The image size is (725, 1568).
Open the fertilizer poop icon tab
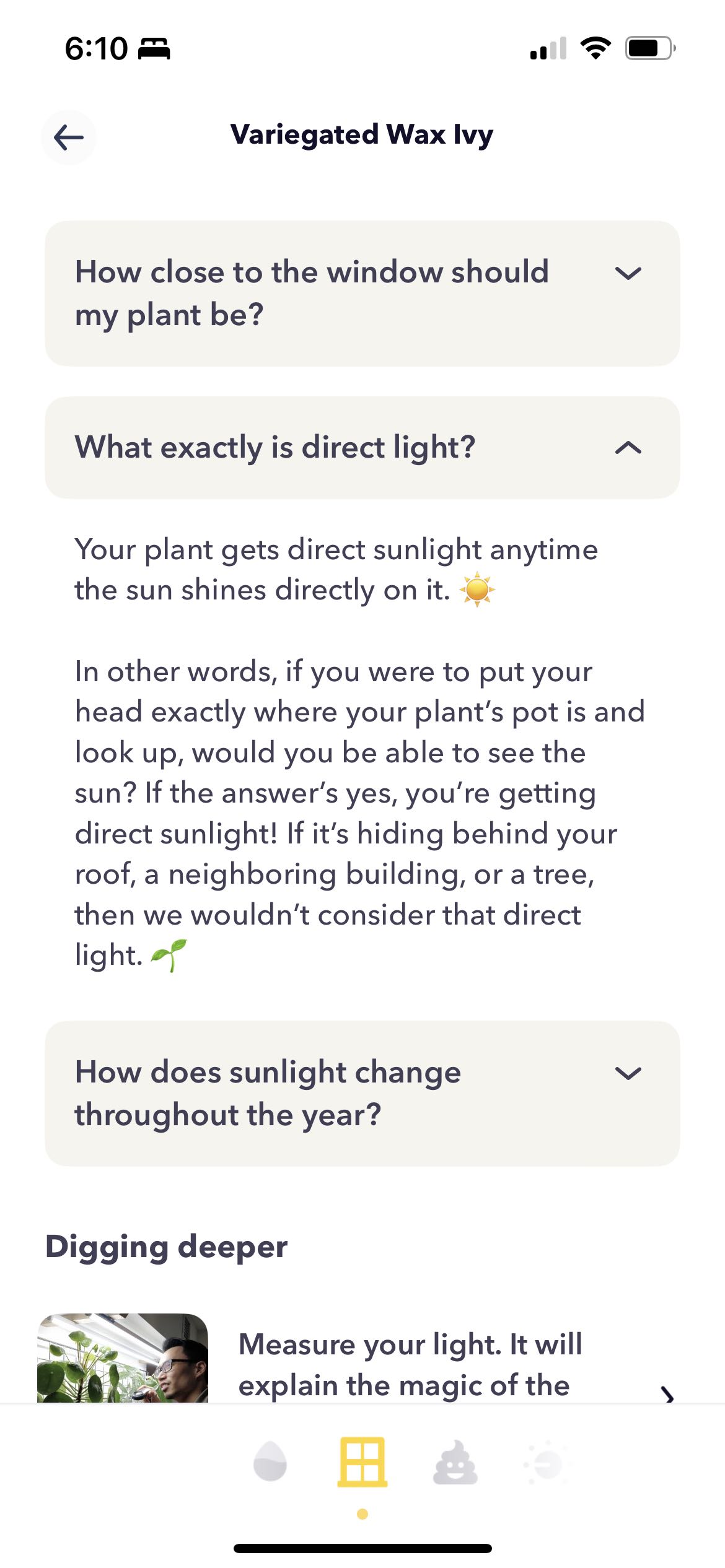pyautogui.click(x=455, y=1463)
